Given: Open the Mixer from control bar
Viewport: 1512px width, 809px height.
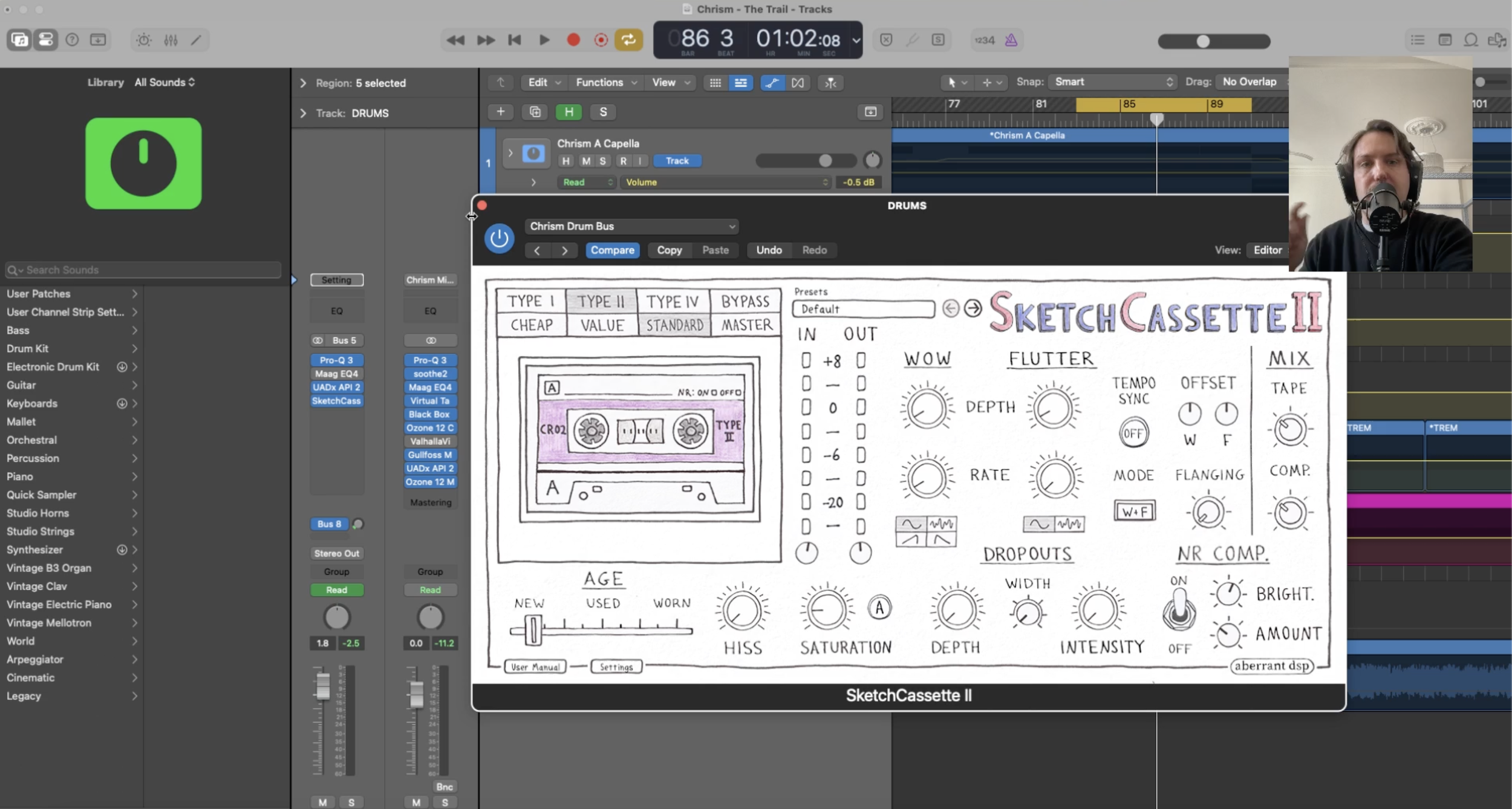Looking at the screenshot, I should coord(171,40).
